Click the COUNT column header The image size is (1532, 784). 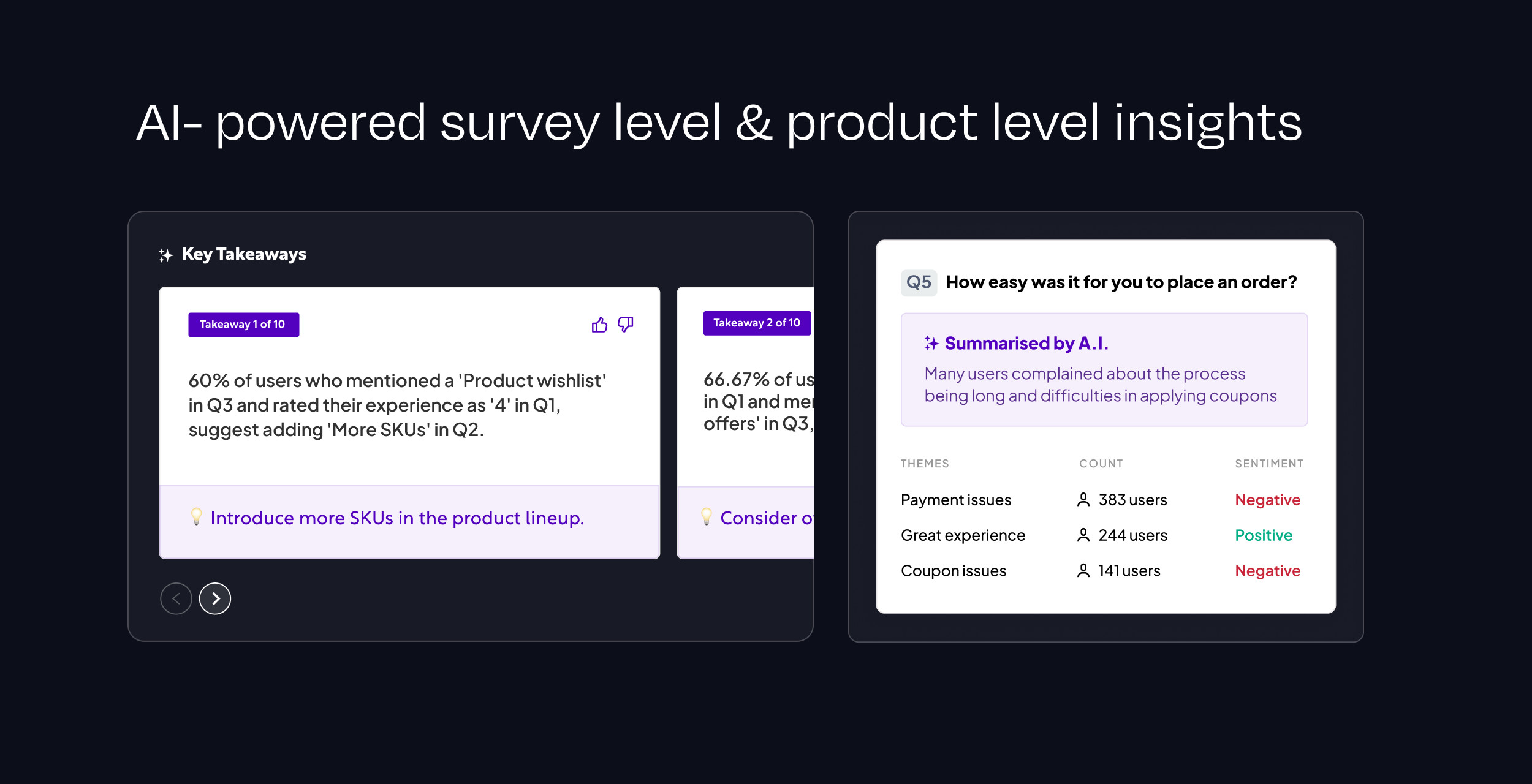(1101, 464)
